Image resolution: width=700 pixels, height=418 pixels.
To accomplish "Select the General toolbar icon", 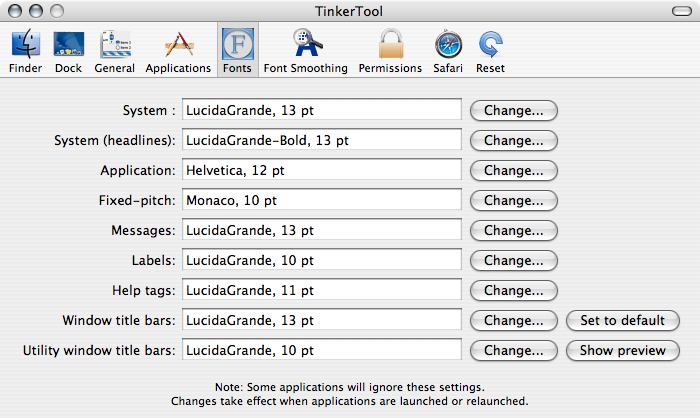I will (115, 46).
